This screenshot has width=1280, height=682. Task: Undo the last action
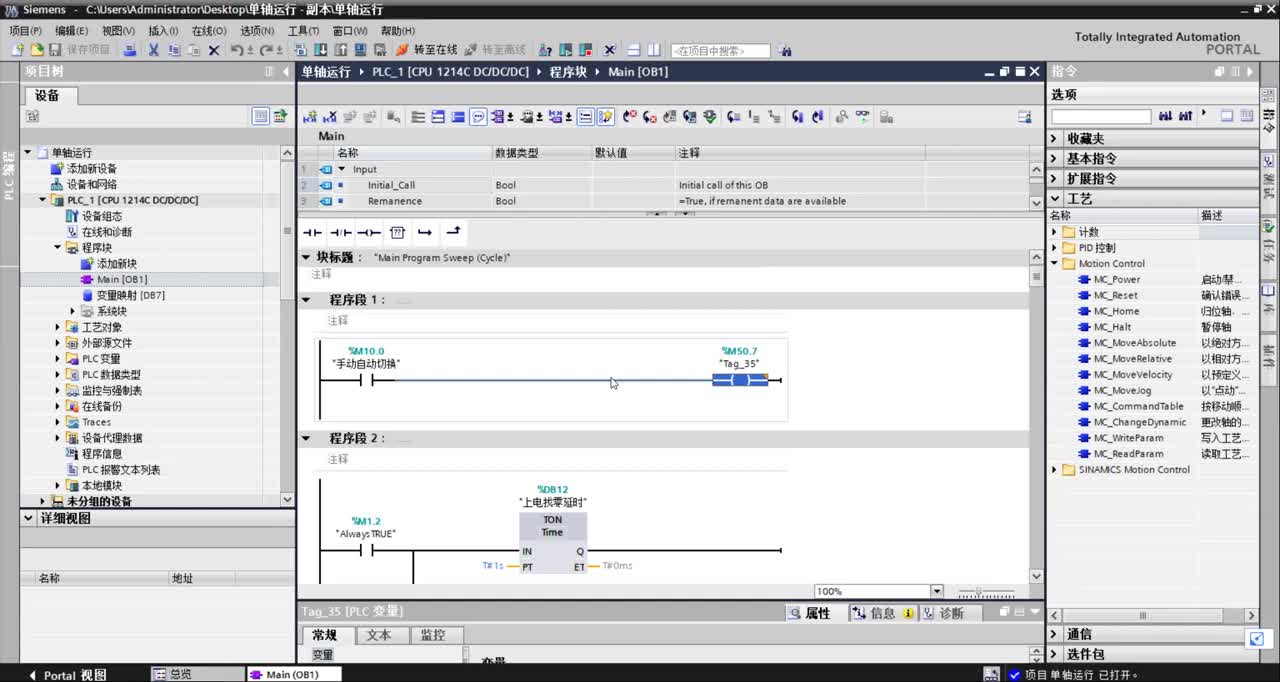237,50
